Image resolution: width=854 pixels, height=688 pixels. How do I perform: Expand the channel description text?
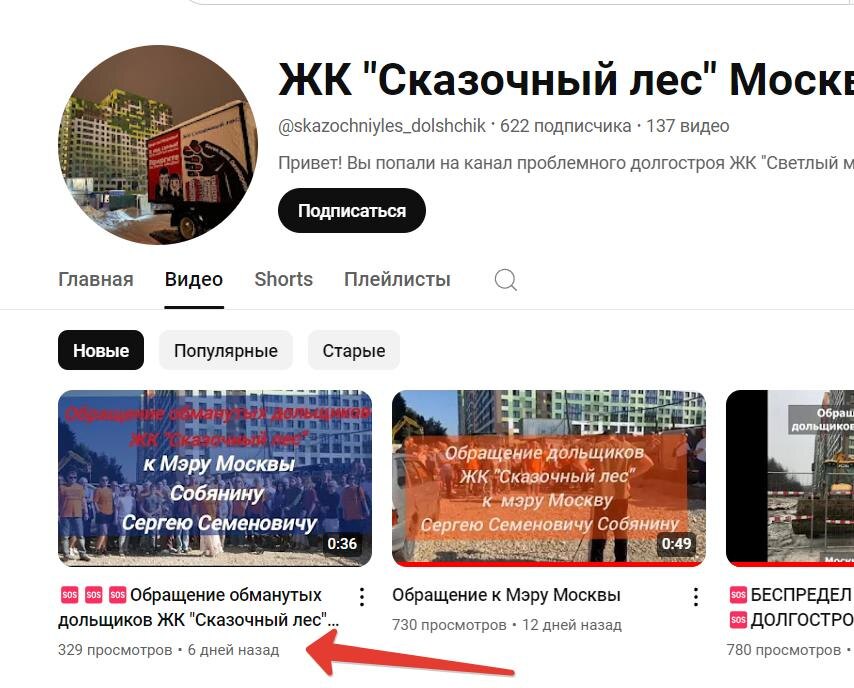(x=565, y=163)
